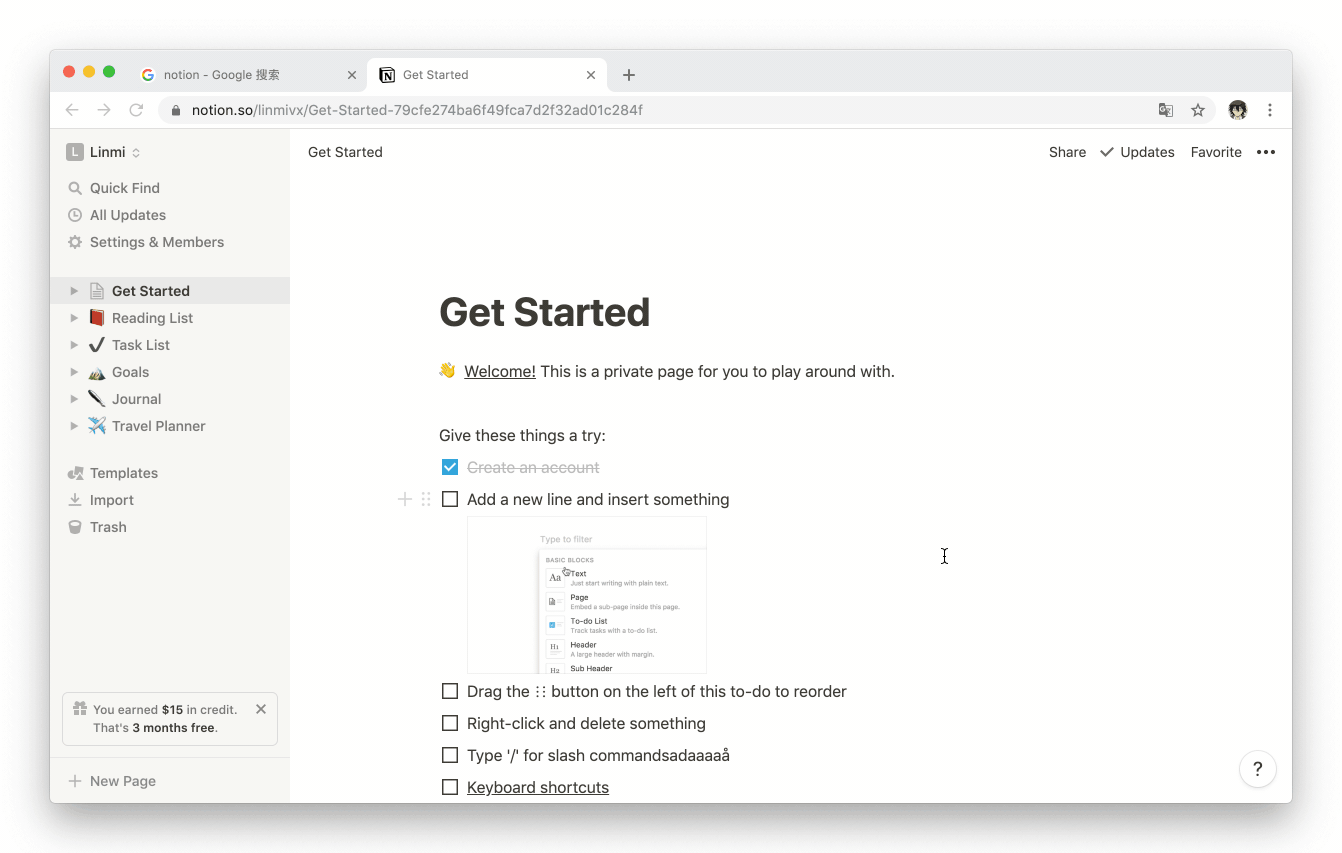1342x853 pixels.
Task: Click the All Updates clock icon
Action: [x=75, y=215]
